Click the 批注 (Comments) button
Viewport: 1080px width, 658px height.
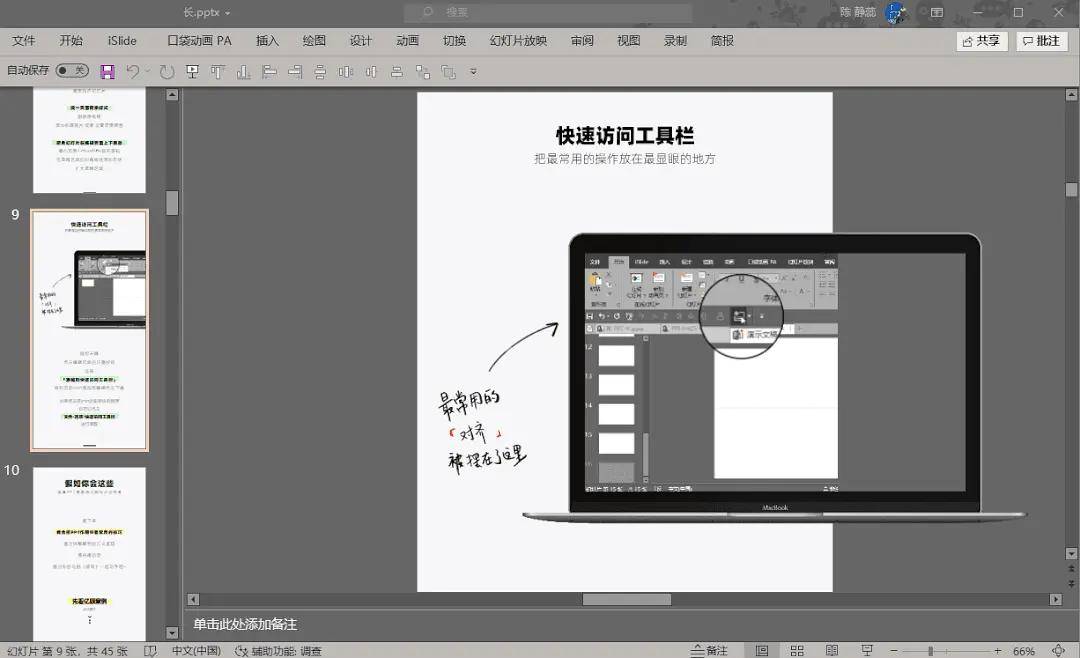(x=1041, y=41)
